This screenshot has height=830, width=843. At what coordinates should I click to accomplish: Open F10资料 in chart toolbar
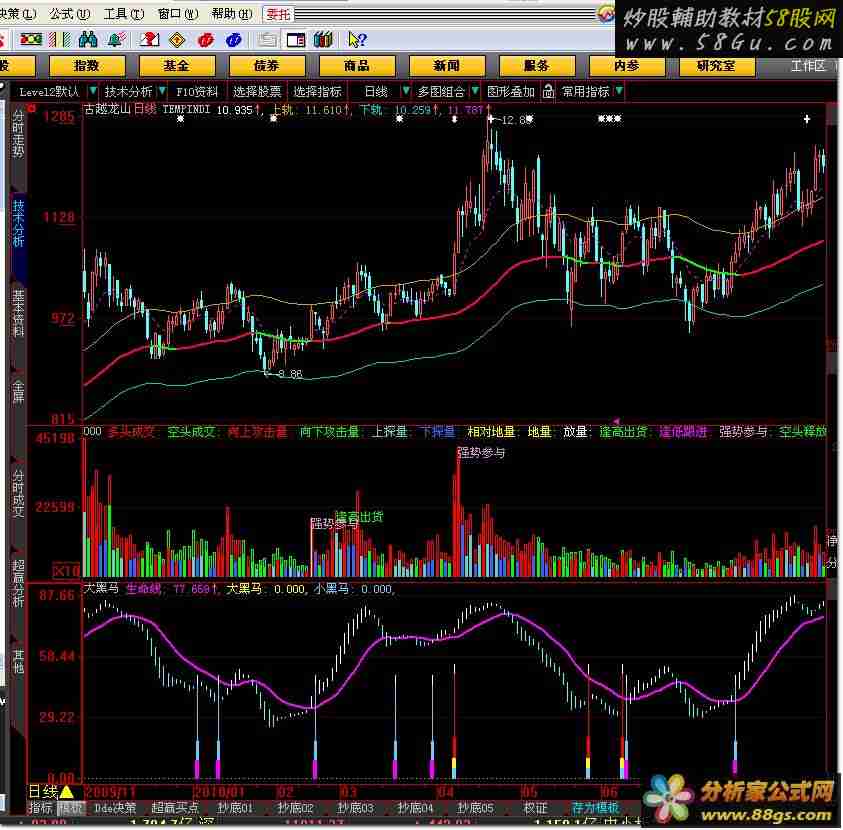(x=197, y=91)
